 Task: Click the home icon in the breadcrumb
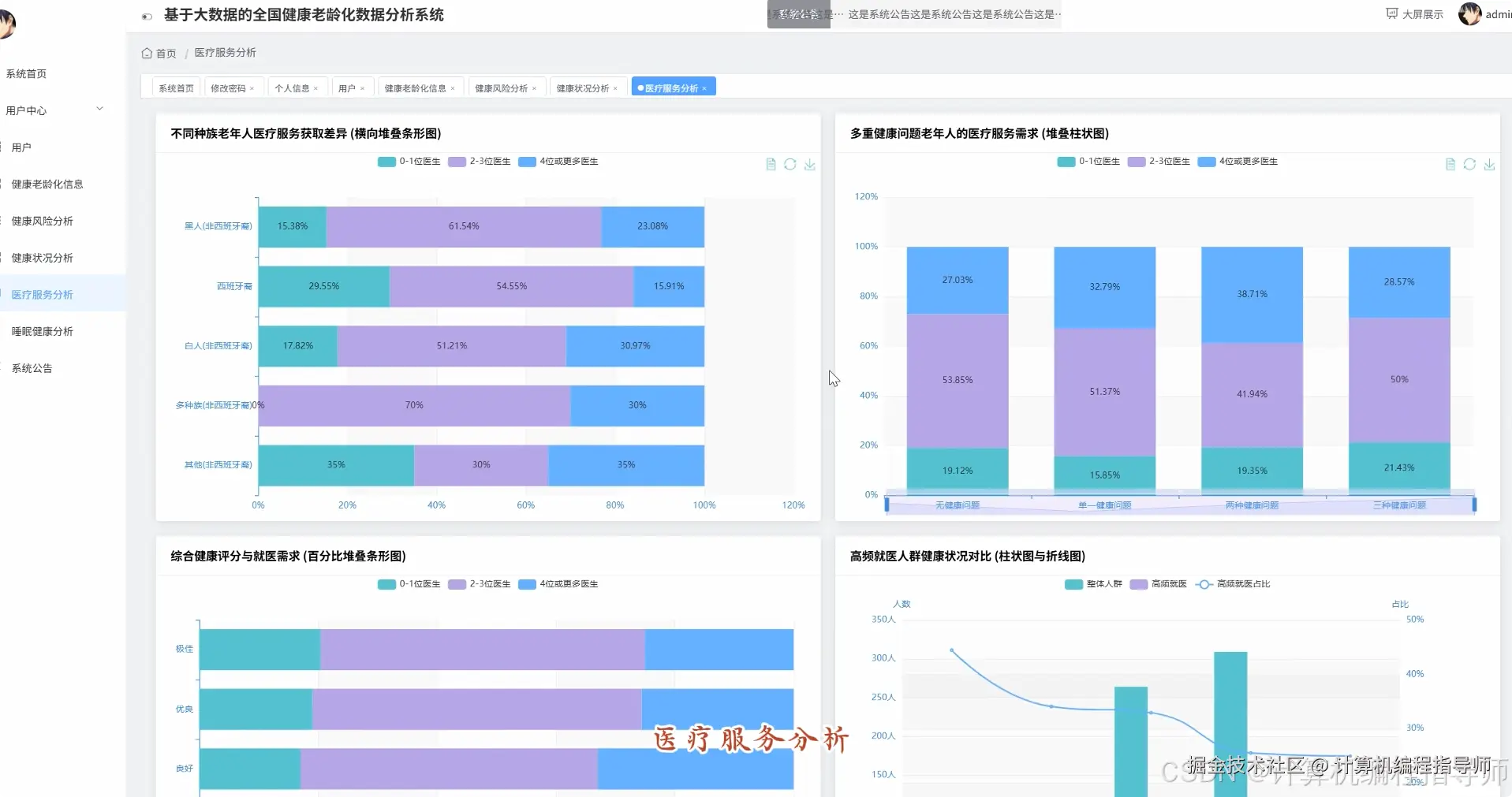[x=147, y=53]
